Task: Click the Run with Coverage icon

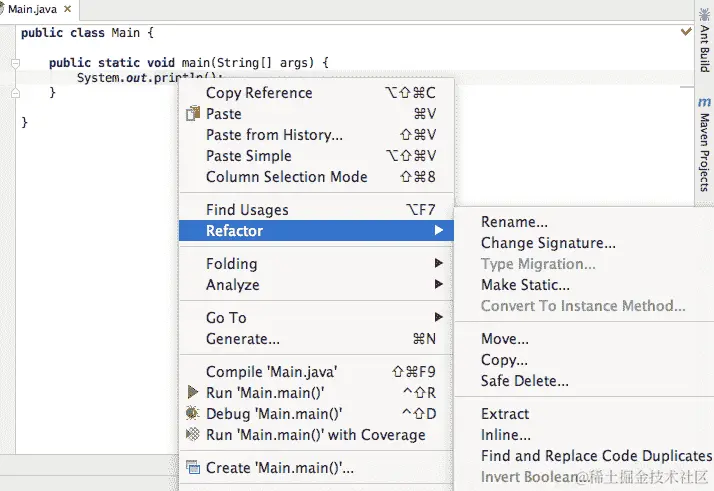Action: pyautogui.click(x=193, y=435)
